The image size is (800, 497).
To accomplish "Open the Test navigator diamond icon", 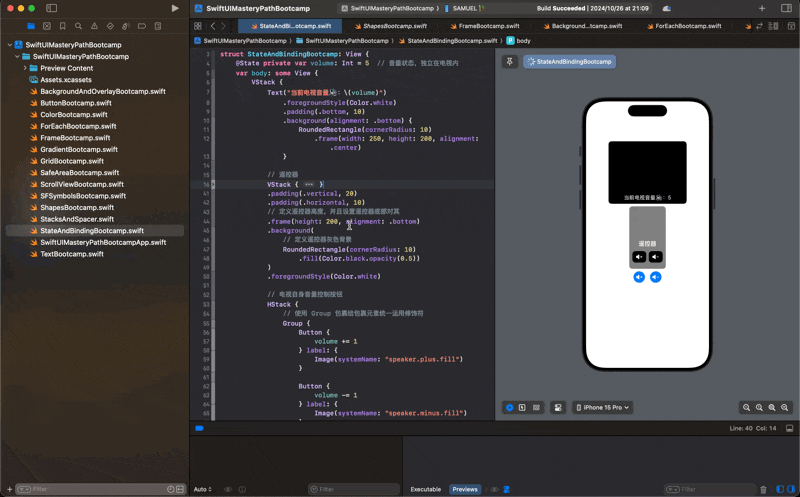I will pyautogui.click(x=110, y=26).
